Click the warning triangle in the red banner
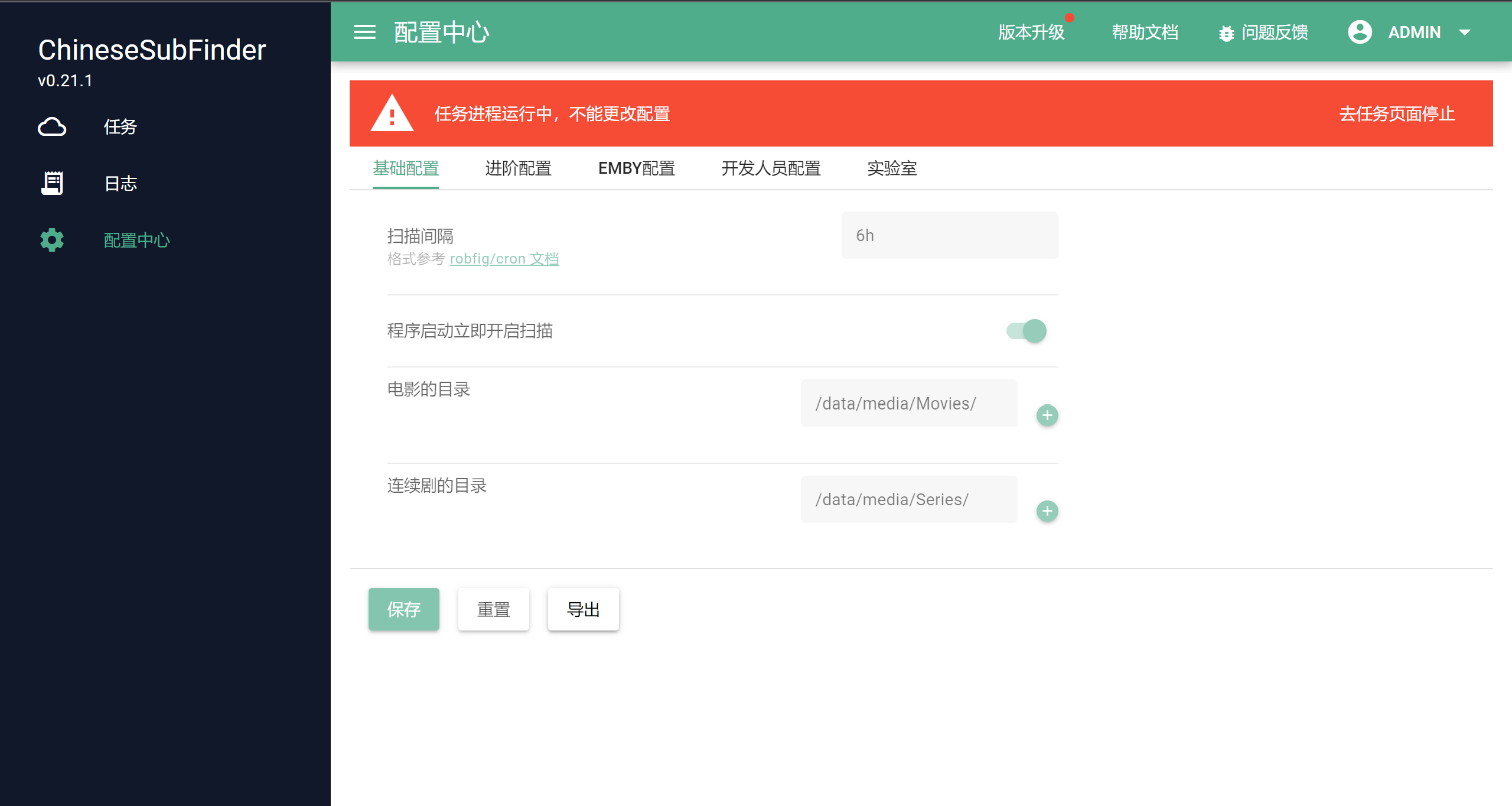 (392, 113)
